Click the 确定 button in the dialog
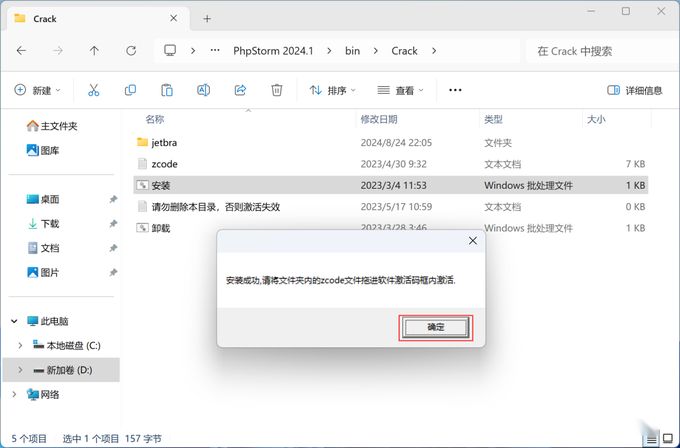 [435, 327]
